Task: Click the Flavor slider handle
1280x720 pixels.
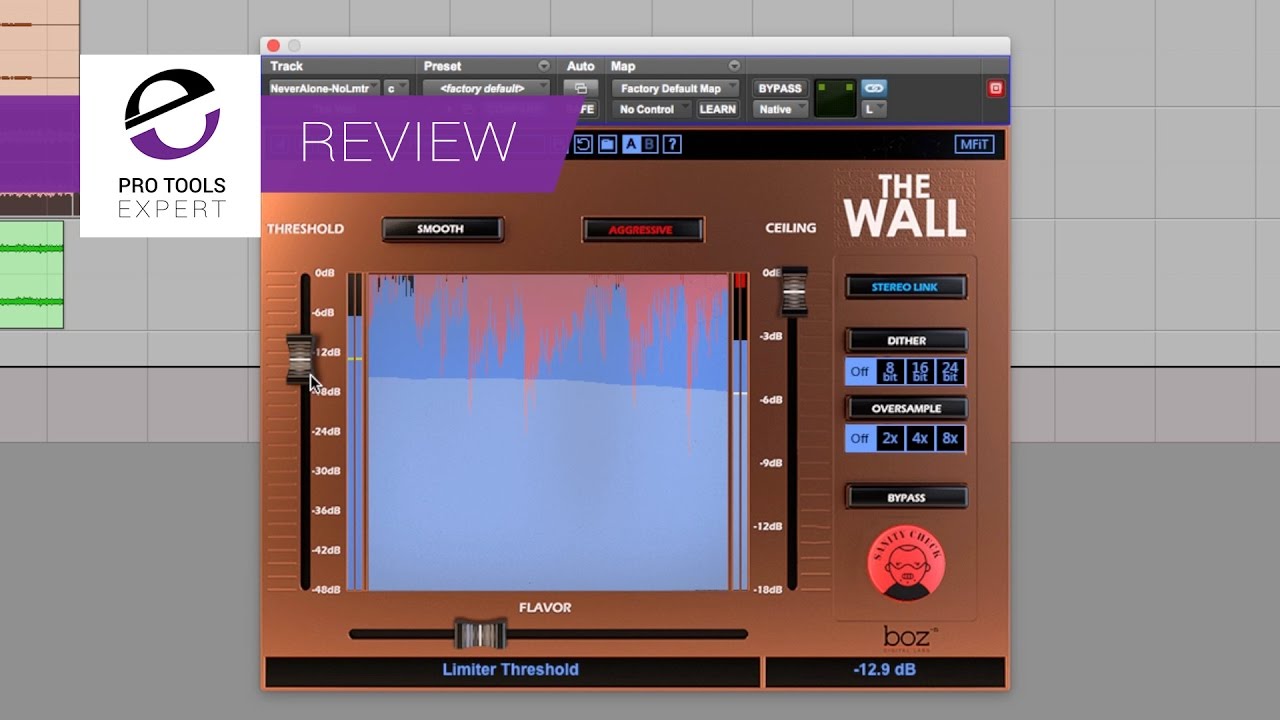Action: point(481,634)
